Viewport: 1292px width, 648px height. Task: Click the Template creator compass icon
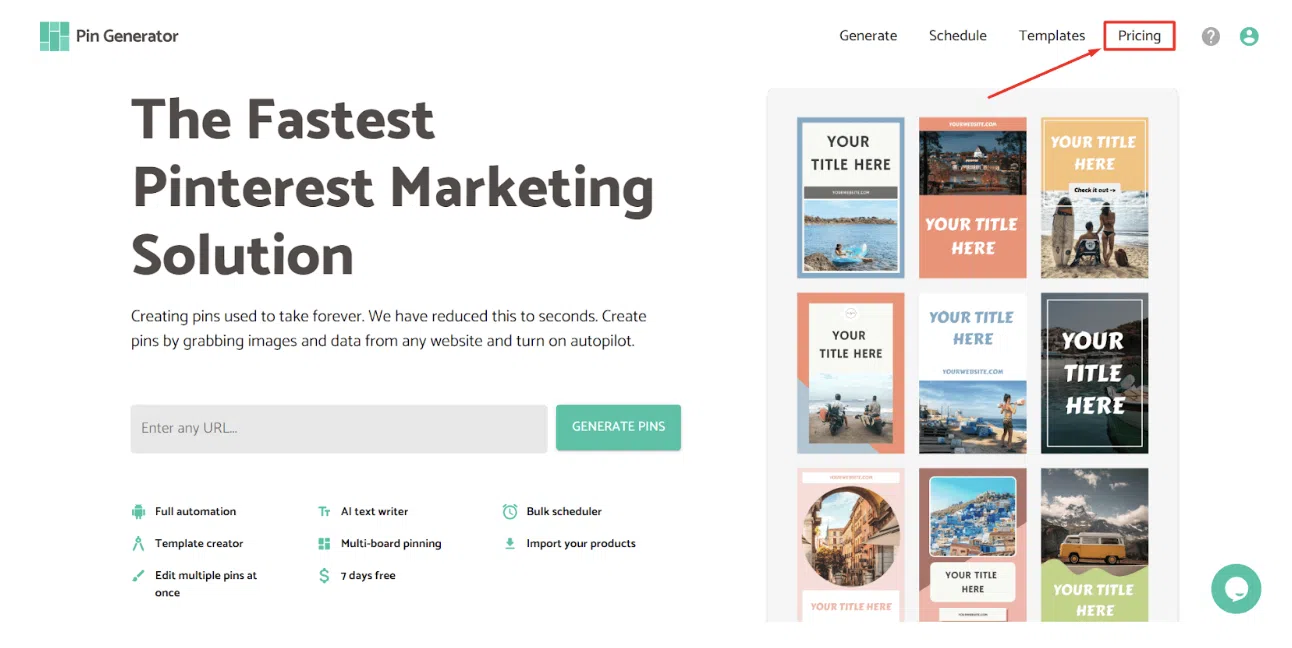[x=138, y=544]
